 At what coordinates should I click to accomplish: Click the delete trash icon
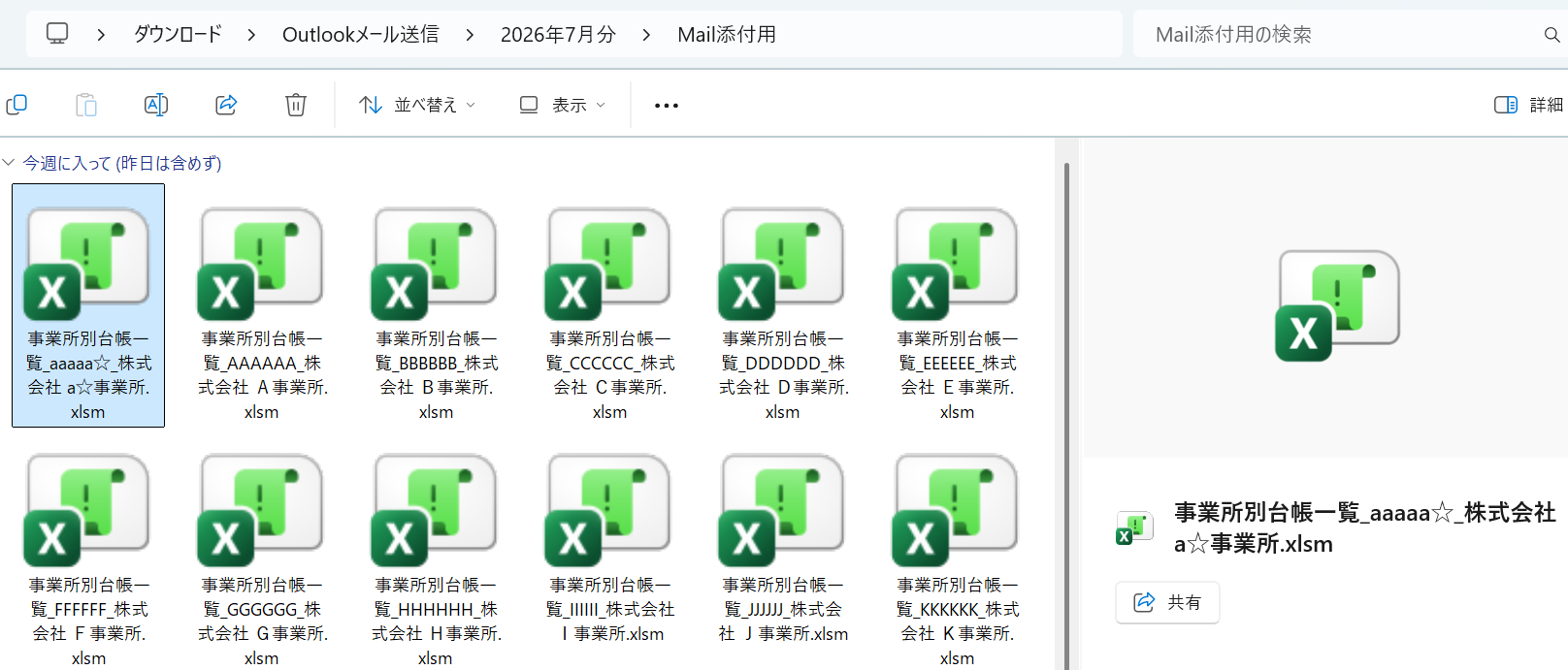[x=296, y=105]
